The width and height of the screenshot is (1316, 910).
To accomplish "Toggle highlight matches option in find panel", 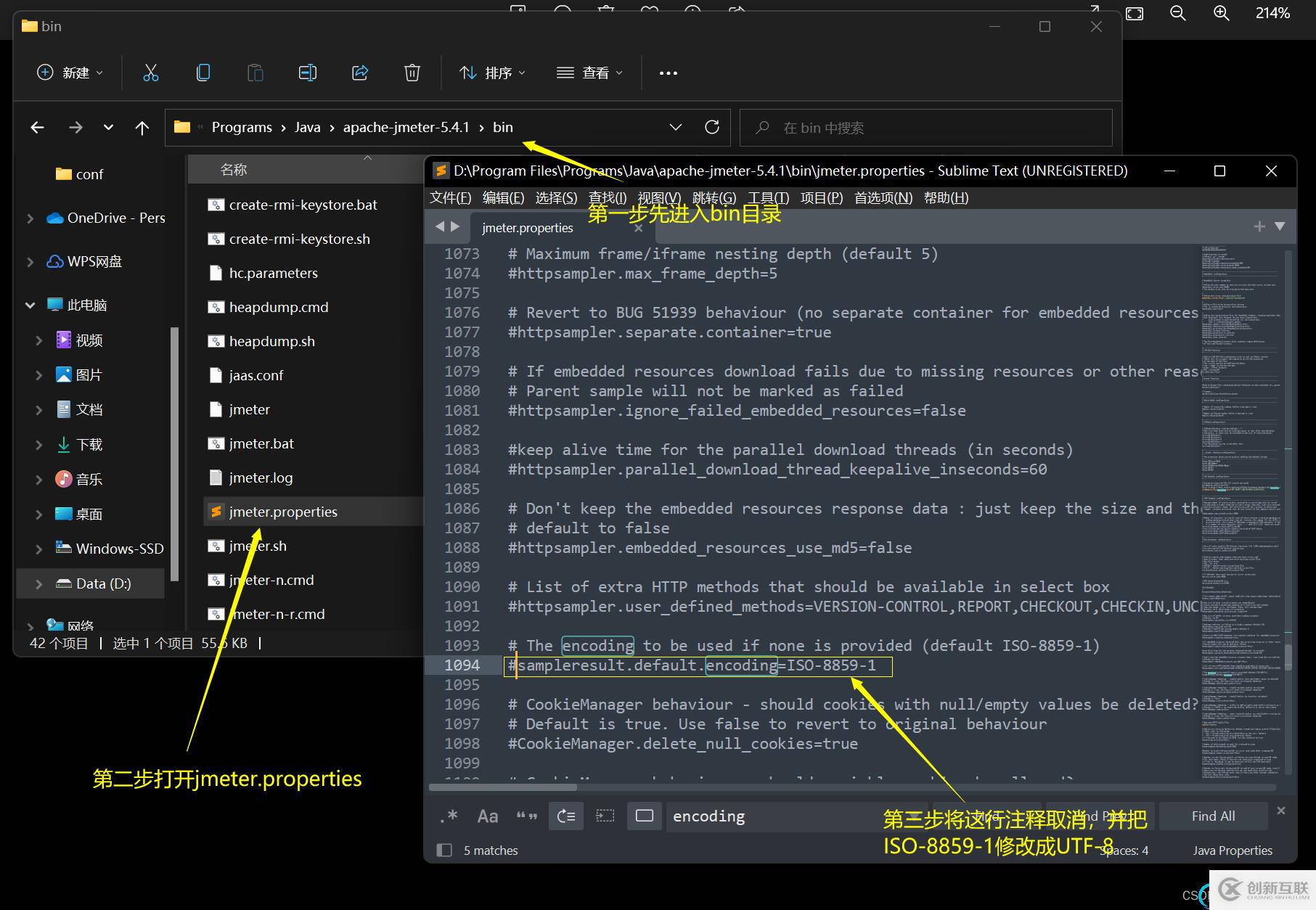I will click(645, 816).
